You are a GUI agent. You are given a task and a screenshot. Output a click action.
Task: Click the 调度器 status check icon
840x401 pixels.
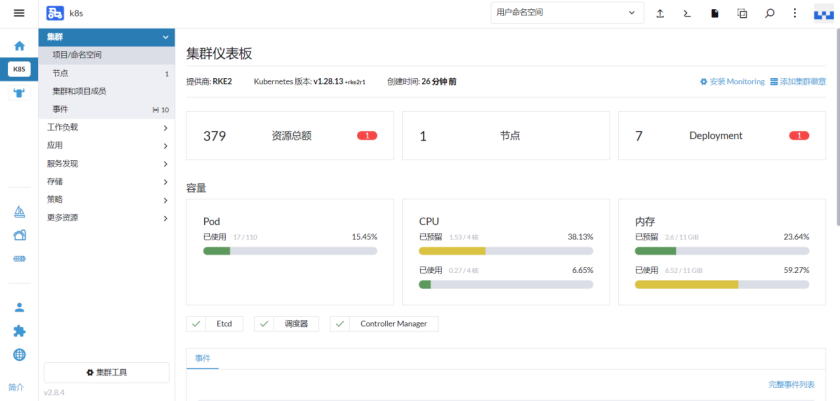click(x=264, y=324)
